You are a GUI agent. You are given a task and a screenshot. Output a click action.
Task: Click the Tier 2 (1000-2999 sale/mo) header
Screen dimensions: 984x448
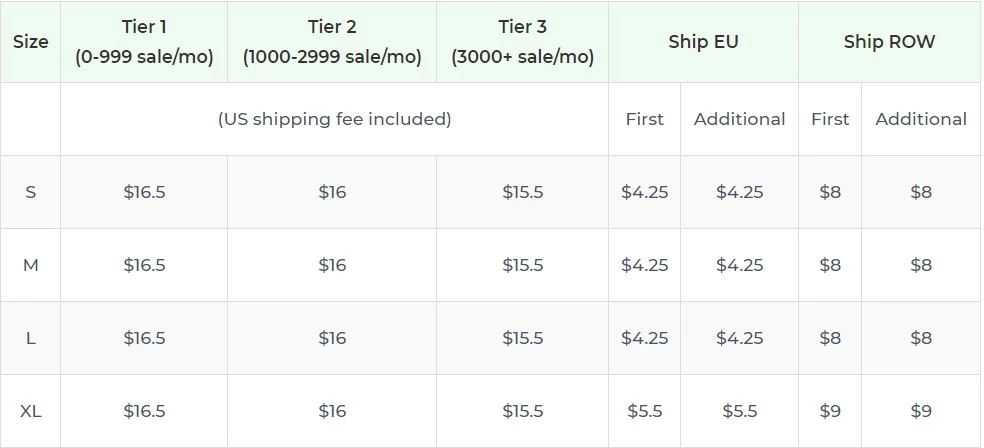(x=332, y=42)
